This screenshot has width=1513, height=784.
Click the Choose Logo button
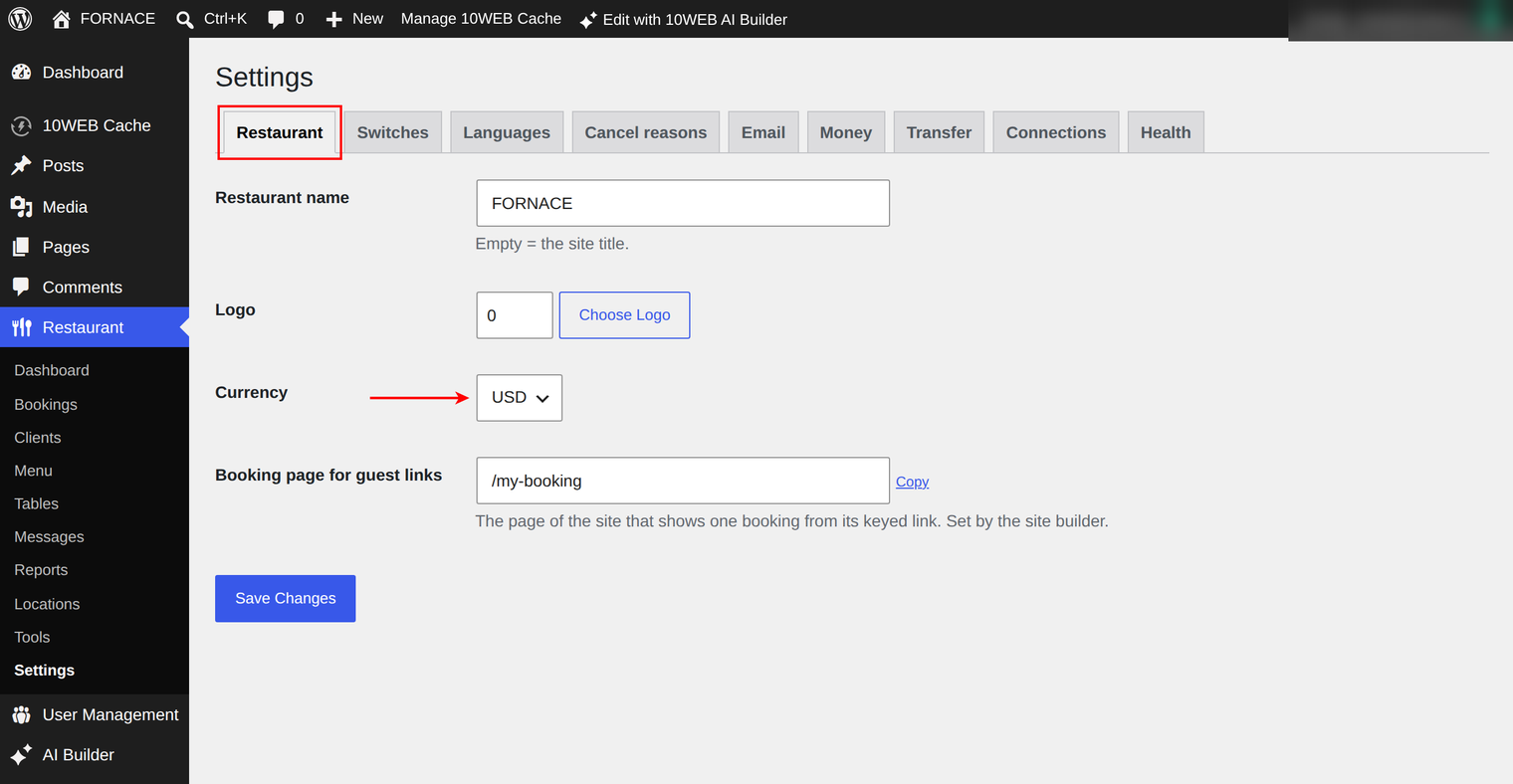click(624, 315)
